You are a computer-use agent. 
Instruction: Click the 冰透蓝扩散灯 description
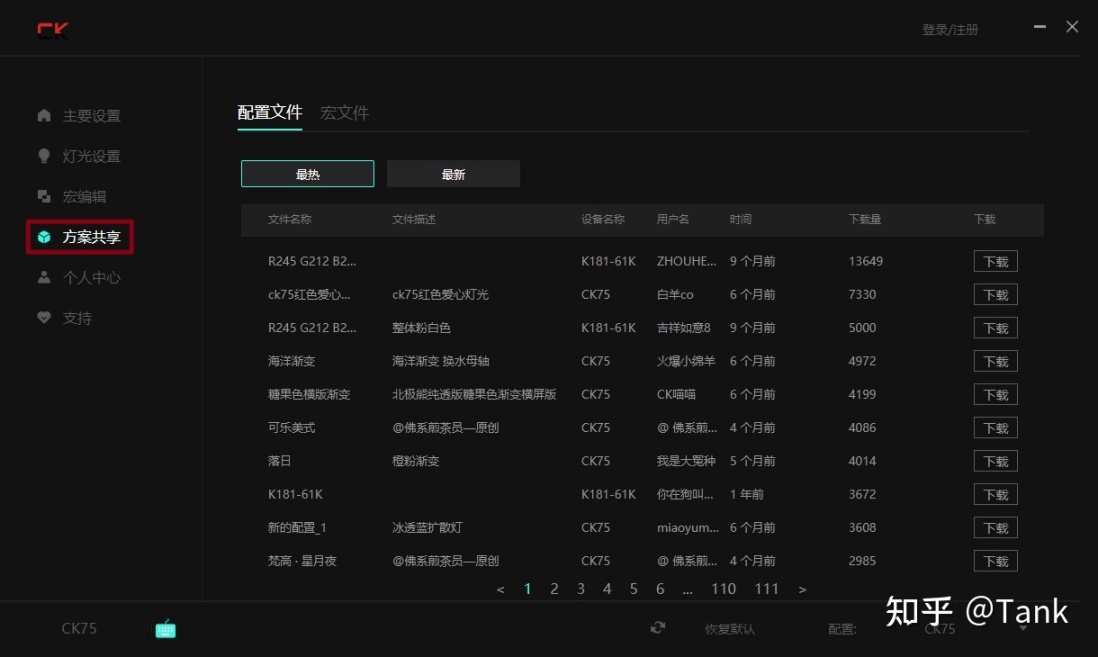point(427,527)
